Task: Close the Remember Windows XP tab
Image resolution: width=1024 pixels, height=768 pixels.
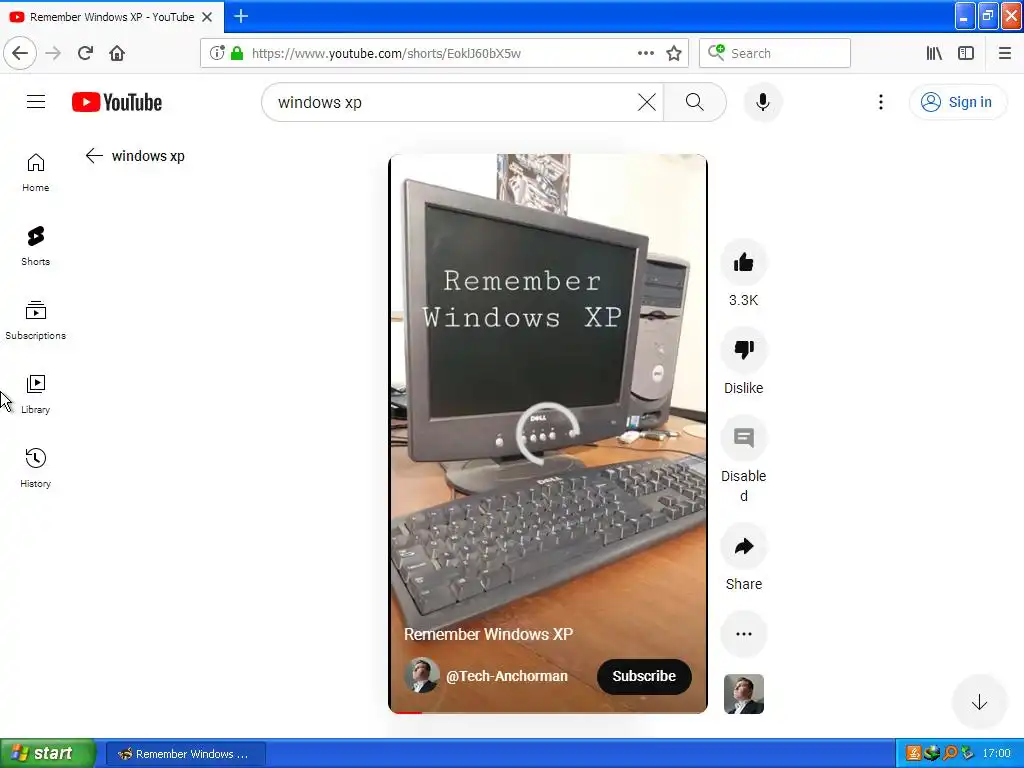Action: [x=207, y=17]
